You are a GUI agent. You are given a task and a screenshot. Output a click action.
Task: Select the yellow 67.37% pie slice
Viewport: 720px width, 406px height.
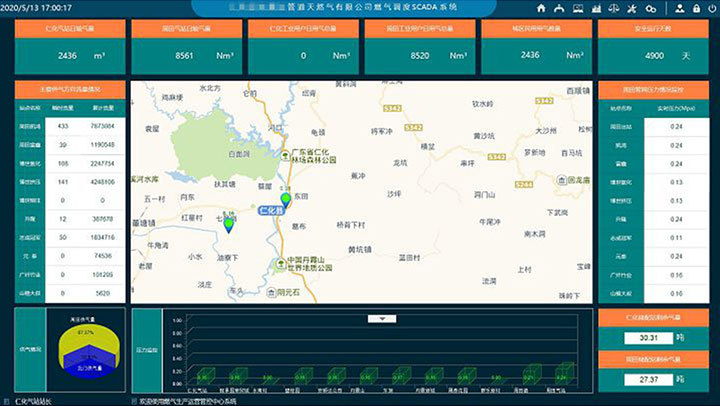89,337
